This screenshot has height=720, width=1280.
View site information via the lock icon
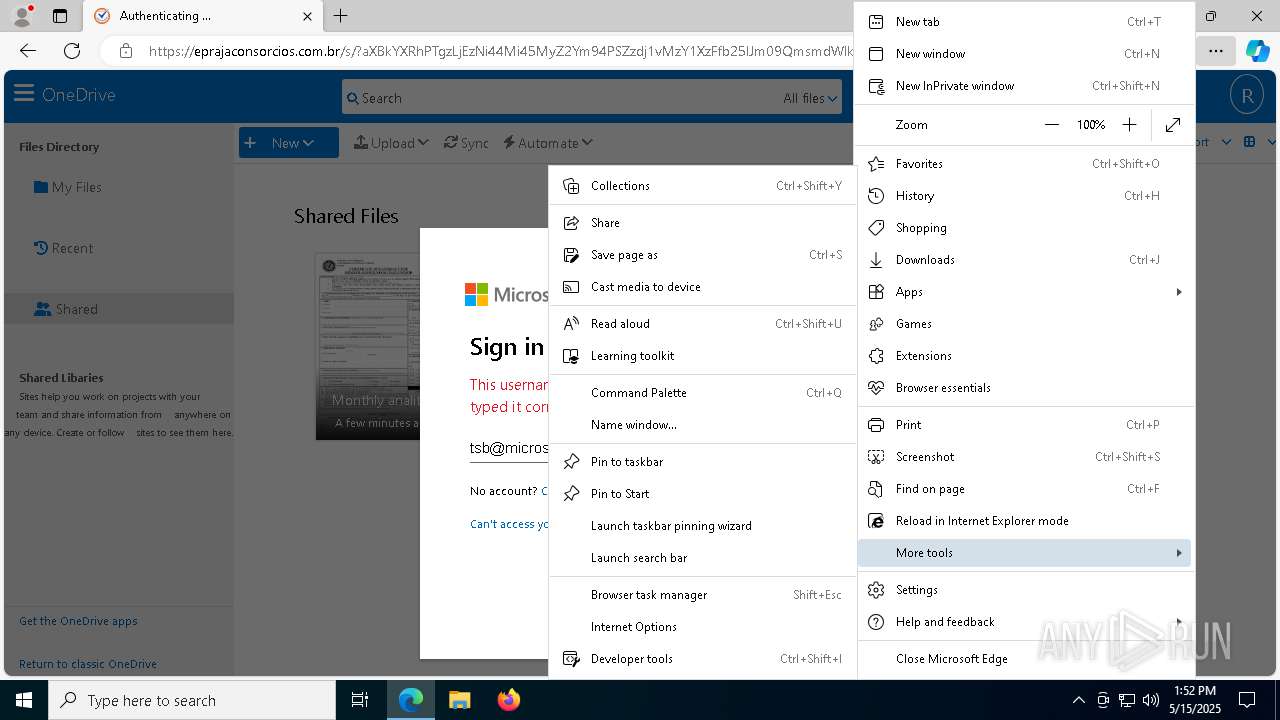[x=125, y=51]
